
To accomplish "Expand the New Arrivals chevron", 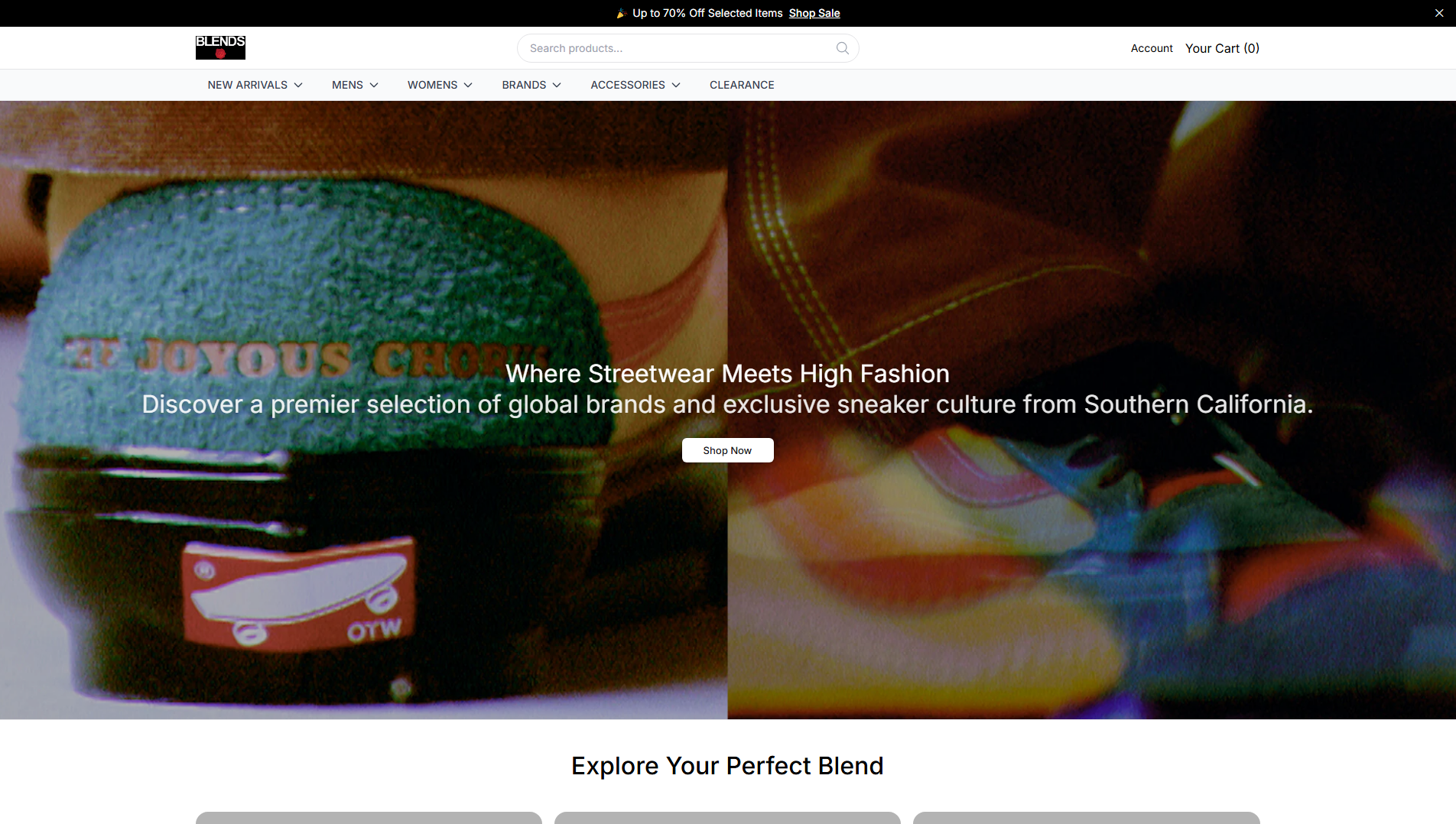I will pos(298,85).
